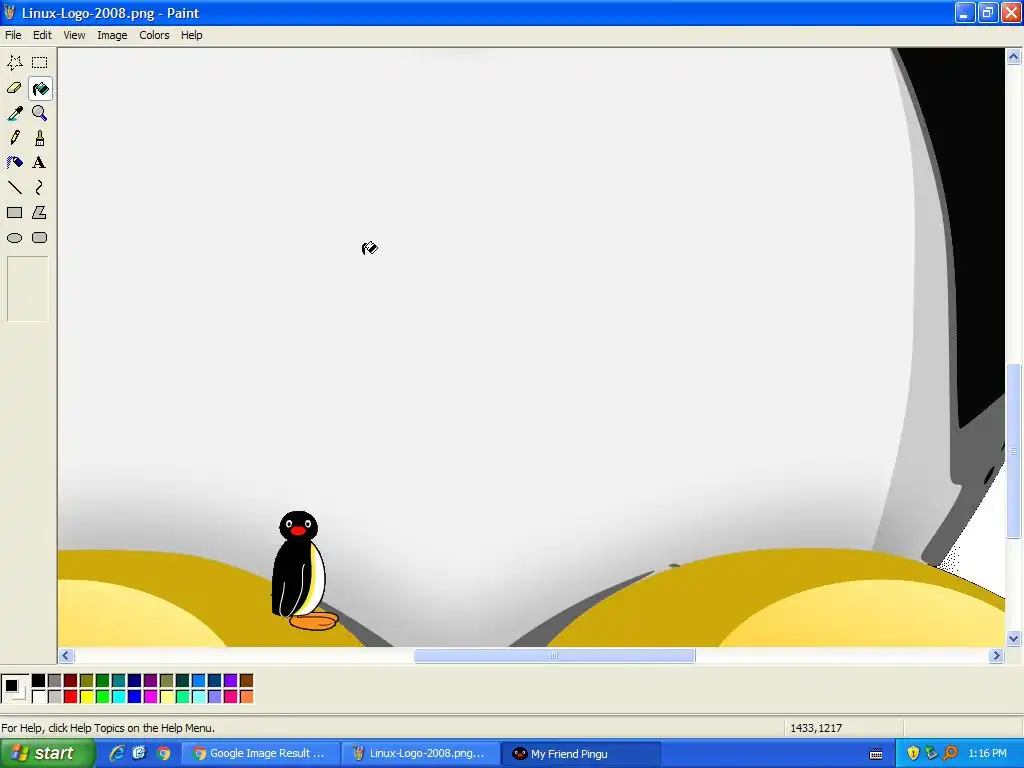This screenshot has width=1024, height=768.
Task: Pick the lime green swatch
Action: pyautogui.click(x=103, y=697)
